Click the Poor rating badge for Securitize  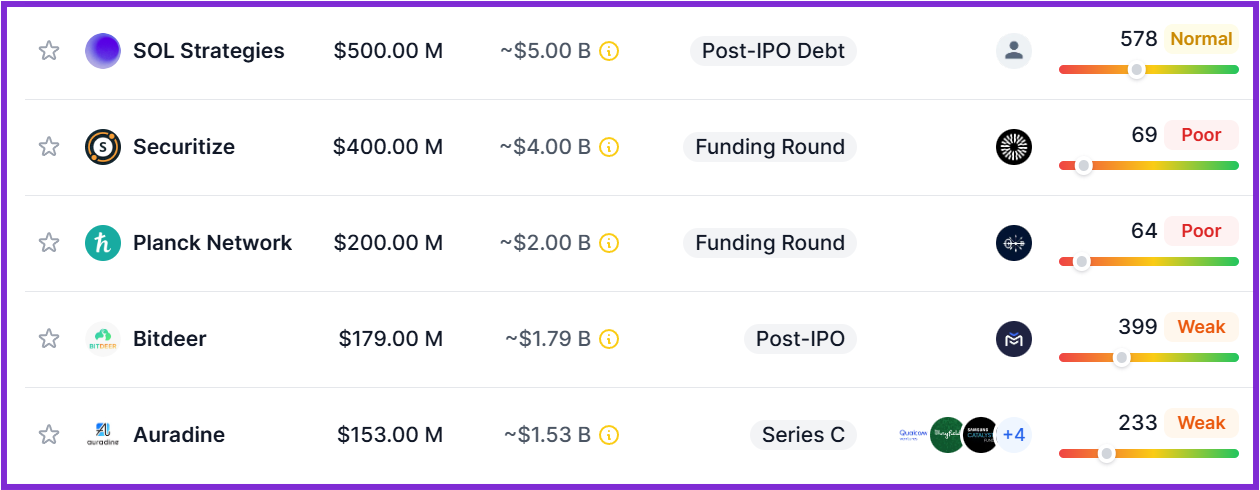coord(1201,135)
